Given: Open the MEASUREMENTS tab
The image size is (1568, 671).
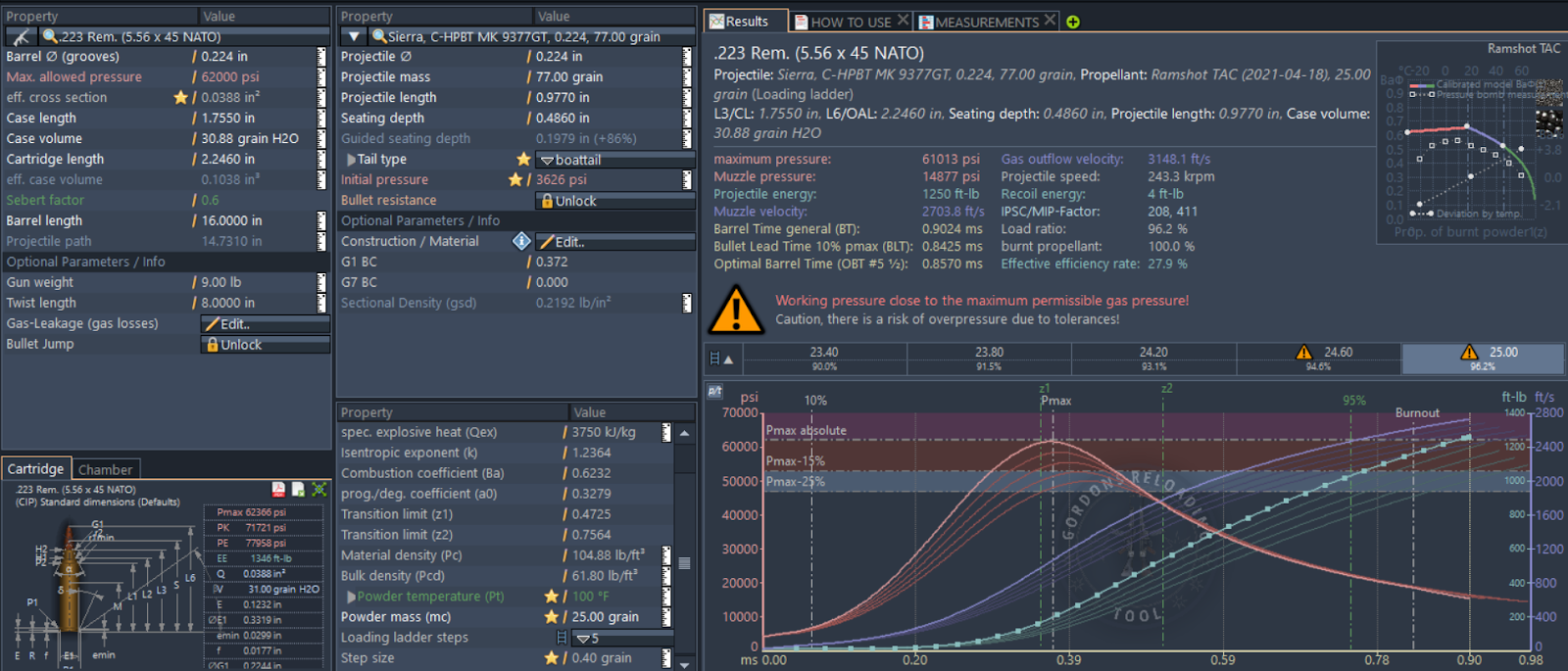Looking at the screenshot, I should click(986, 22).
